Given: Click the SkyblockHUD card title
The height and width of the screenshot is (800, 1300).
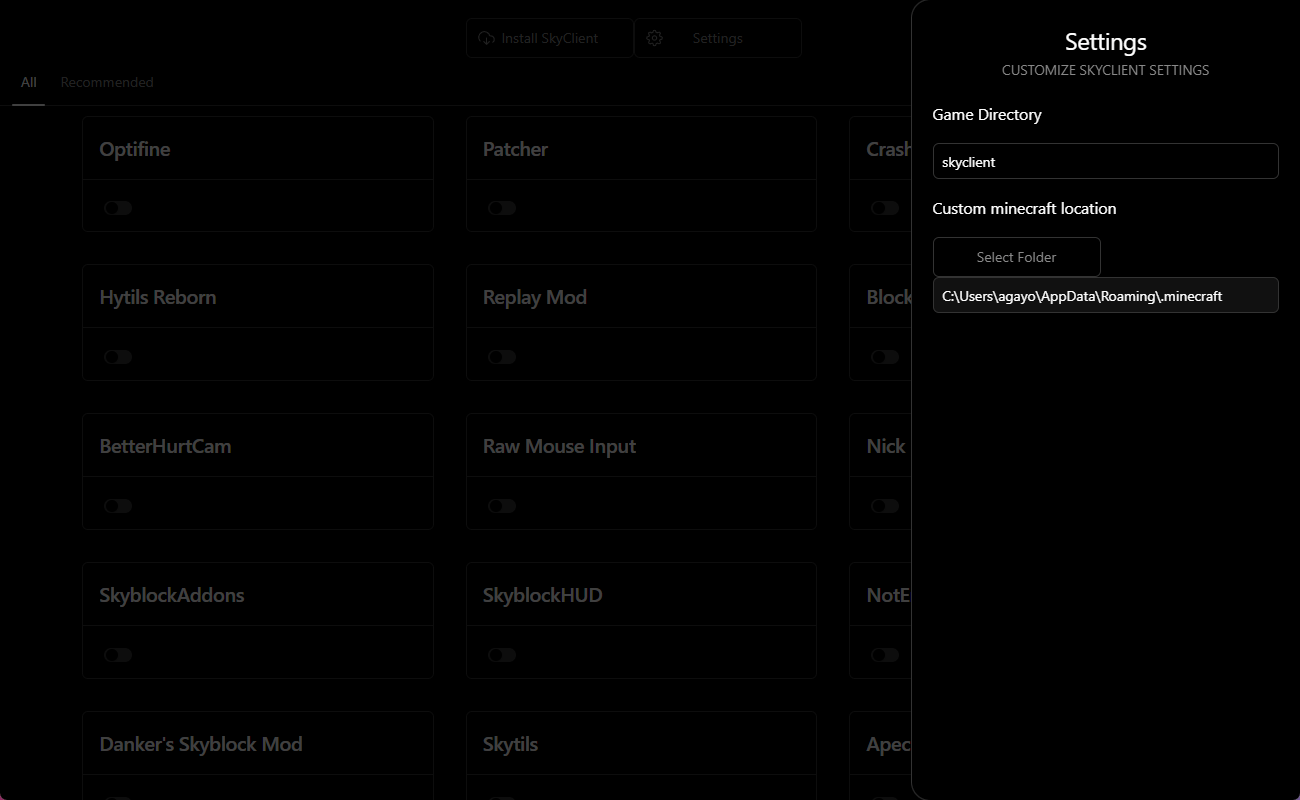Looking at the screenshot, I should (x=543, y=595).
